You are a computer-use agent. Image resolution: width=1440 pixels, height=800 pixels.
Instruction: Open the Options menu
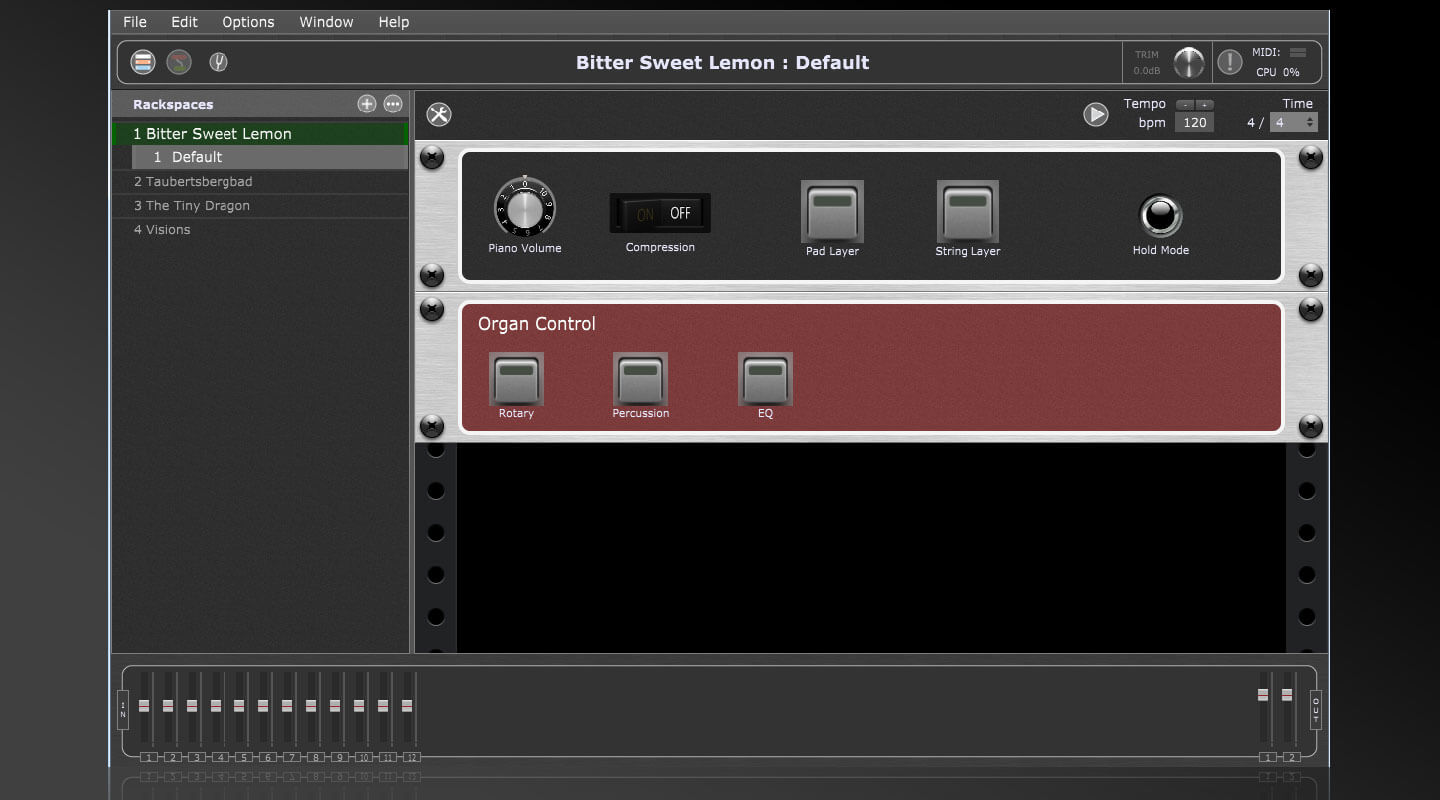pos(248,22)
